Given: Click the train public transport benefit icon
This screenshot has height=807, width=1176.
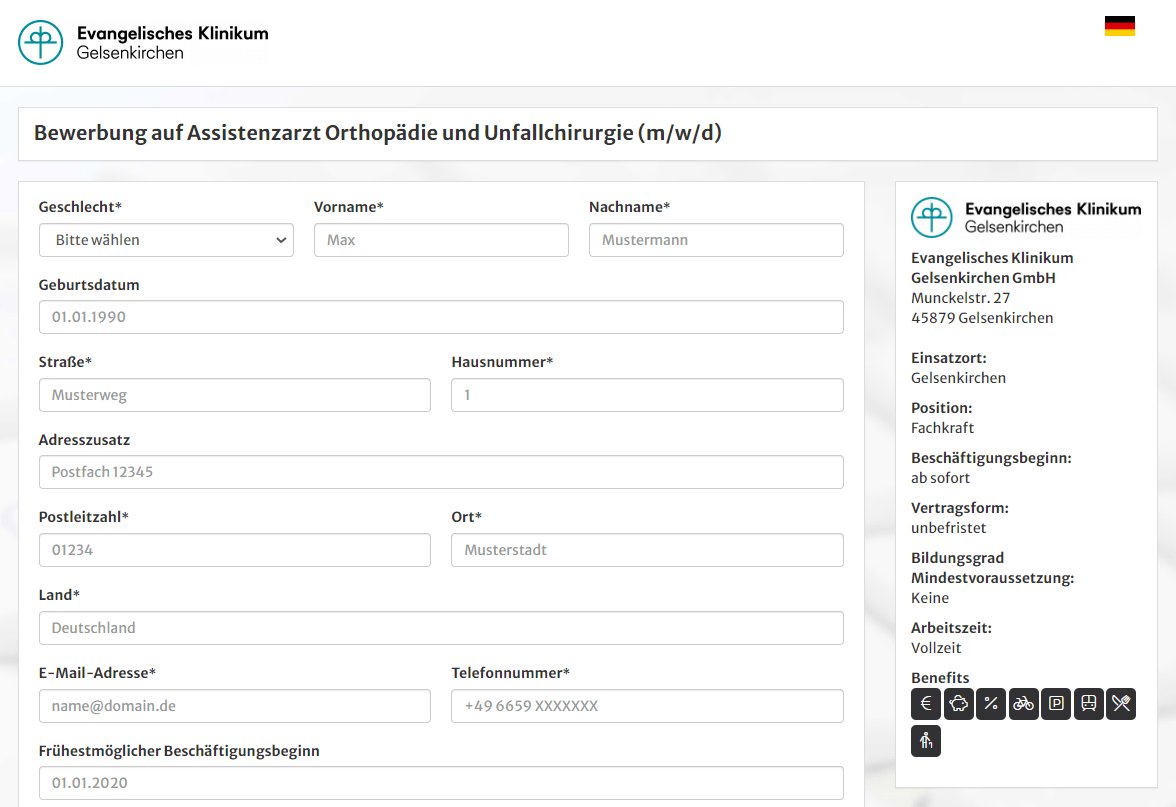Looking at the screenshot, I should tap(1088, 703).
